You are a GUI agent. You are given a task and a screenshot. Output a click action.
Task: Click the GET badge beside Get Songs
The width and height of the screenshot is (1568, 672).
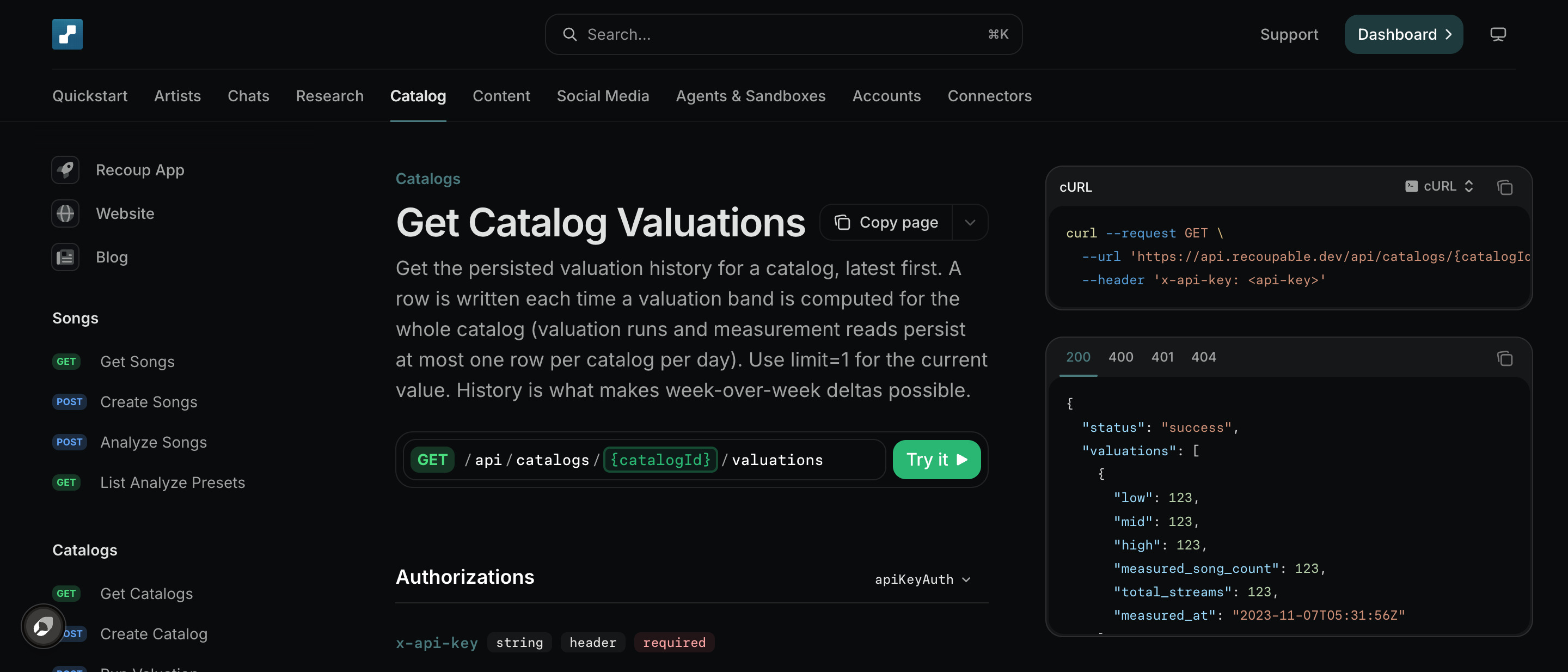click(x=66, y=362)
